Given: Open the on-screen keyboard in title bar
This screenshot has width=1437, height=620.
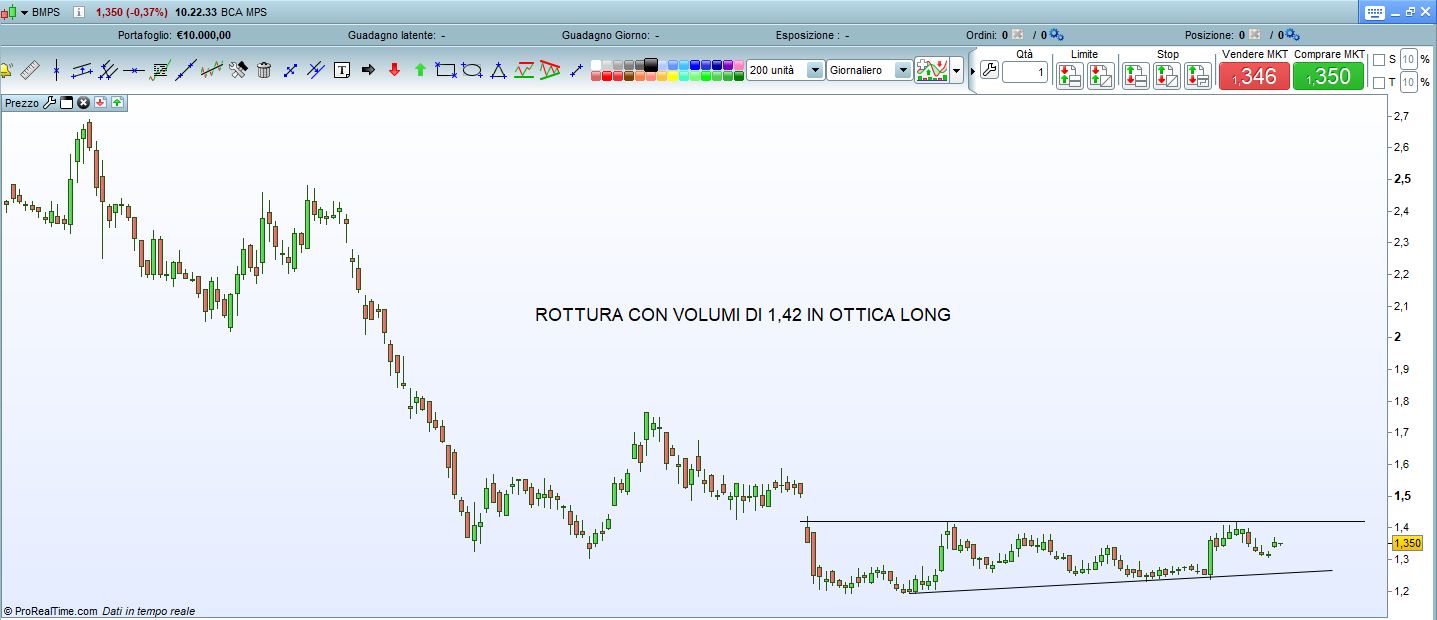Looking at the screenshot, I should (x=1373, y=12).
